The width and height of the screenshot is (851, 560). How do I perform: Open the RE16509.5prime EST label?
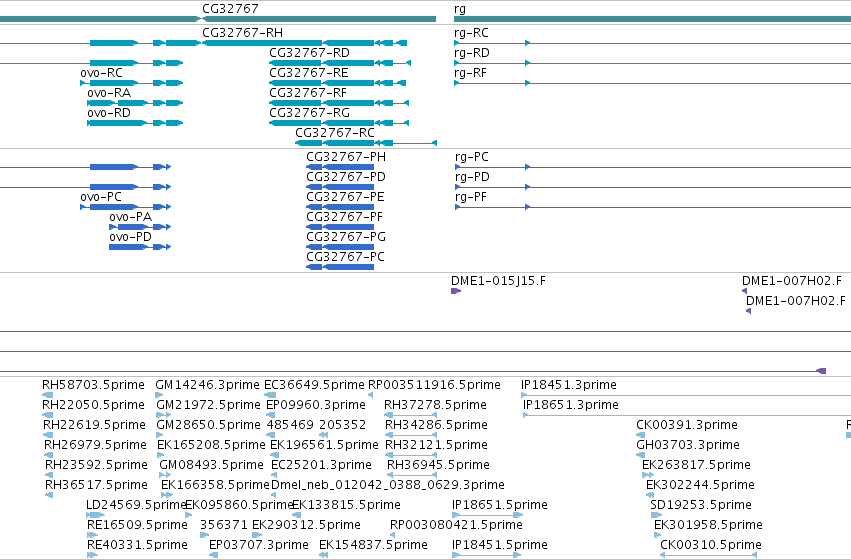point(137,525)
